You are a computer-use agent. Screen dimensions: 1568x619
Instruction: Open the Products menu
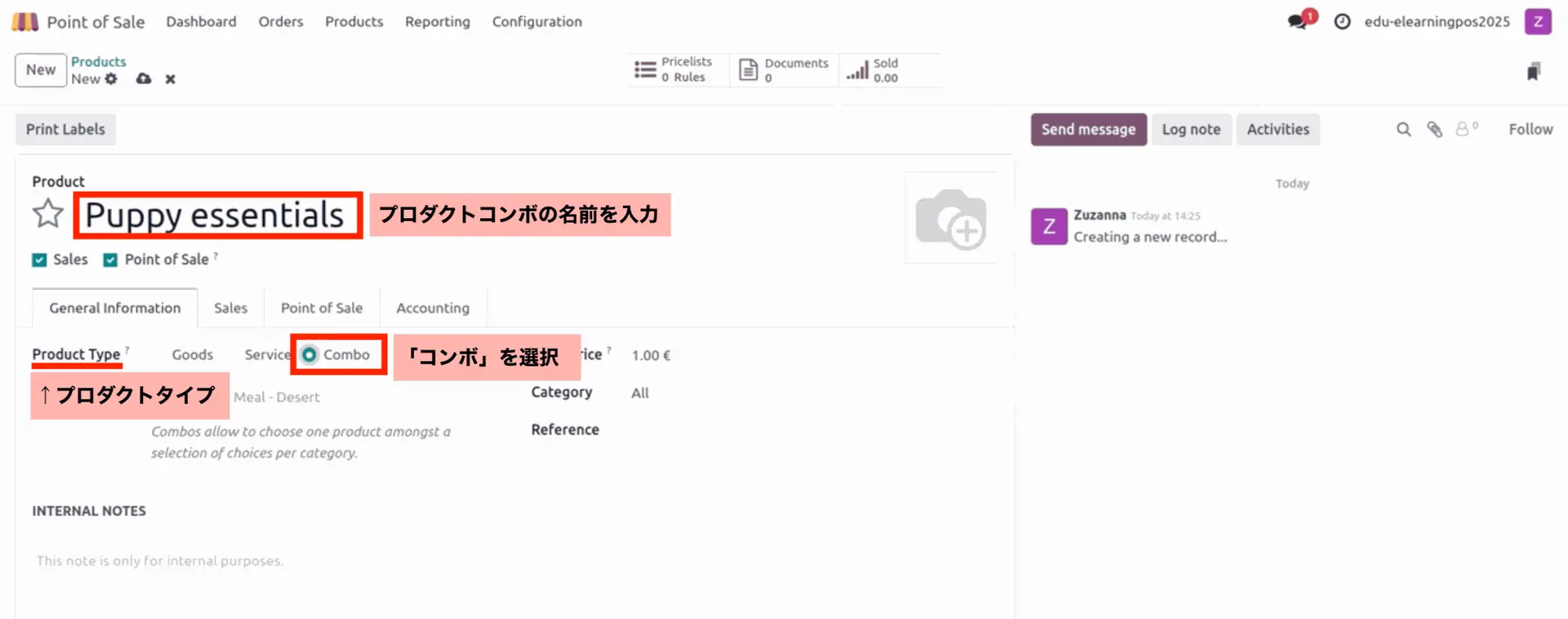coord(354,22)
